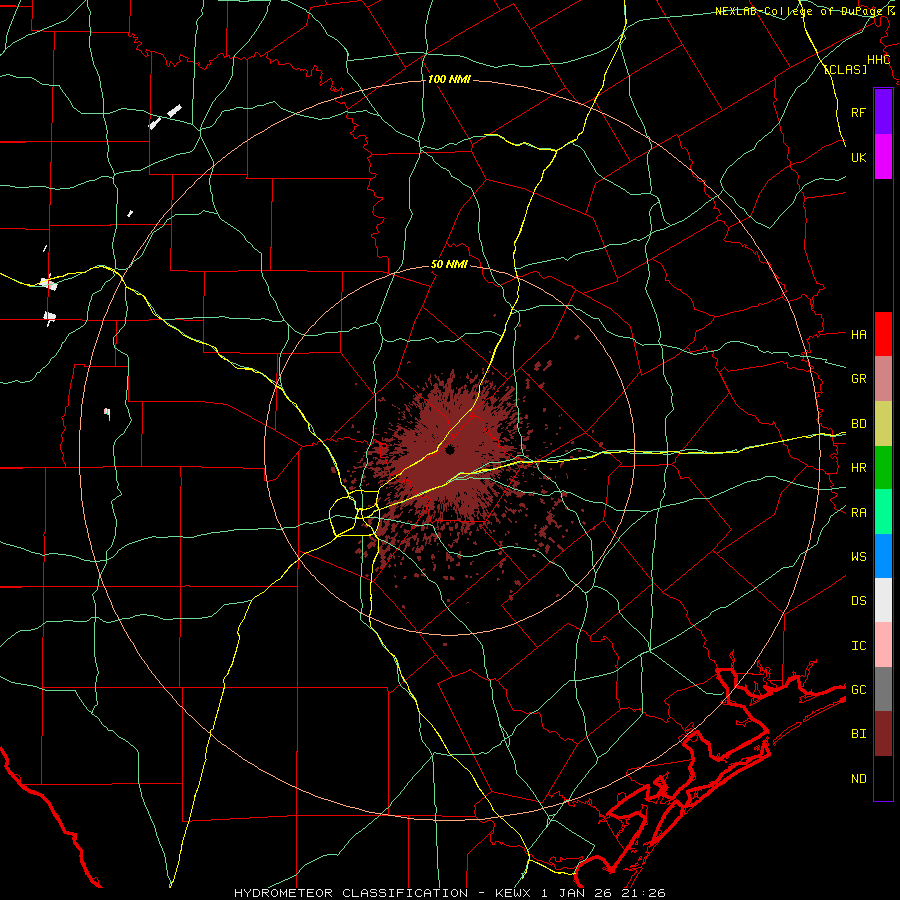Click the "DS" legend label
The height and width of the screenshot is (900, 900).
tap(859, 601)
